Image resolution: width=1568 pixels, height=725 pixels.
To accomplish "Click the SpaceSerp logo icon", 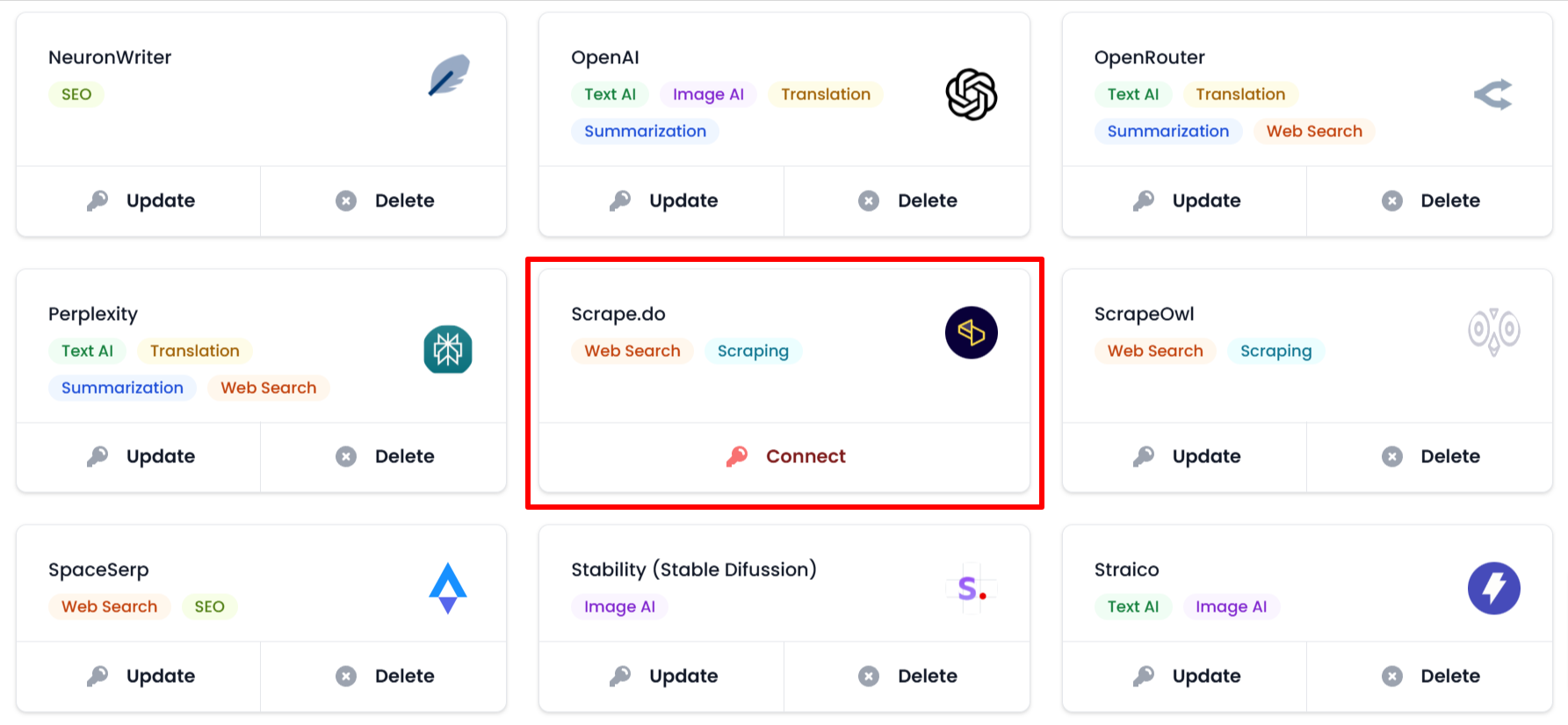I will pos(448,588).
